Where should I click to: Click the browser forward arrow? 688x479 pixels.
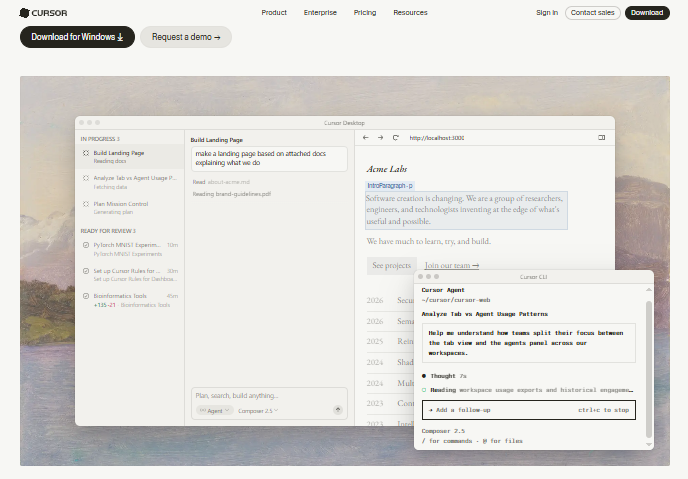click(380, 138)
